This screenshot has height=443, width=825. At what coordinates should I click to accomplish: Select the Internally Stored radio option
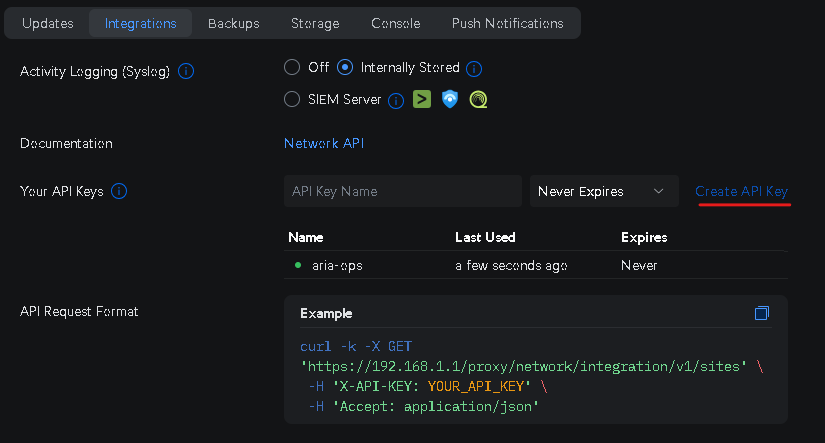[x=346, y=68]
